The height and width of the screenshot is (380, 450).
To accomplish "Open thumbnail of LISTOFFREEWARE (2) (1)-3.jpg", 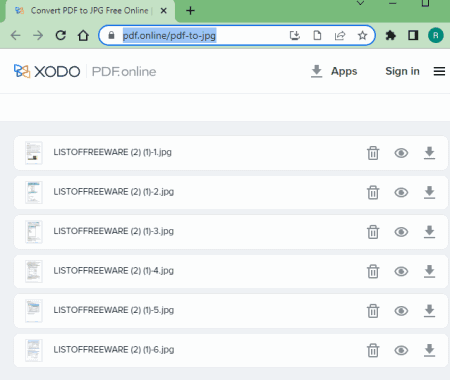I will 34,232.
